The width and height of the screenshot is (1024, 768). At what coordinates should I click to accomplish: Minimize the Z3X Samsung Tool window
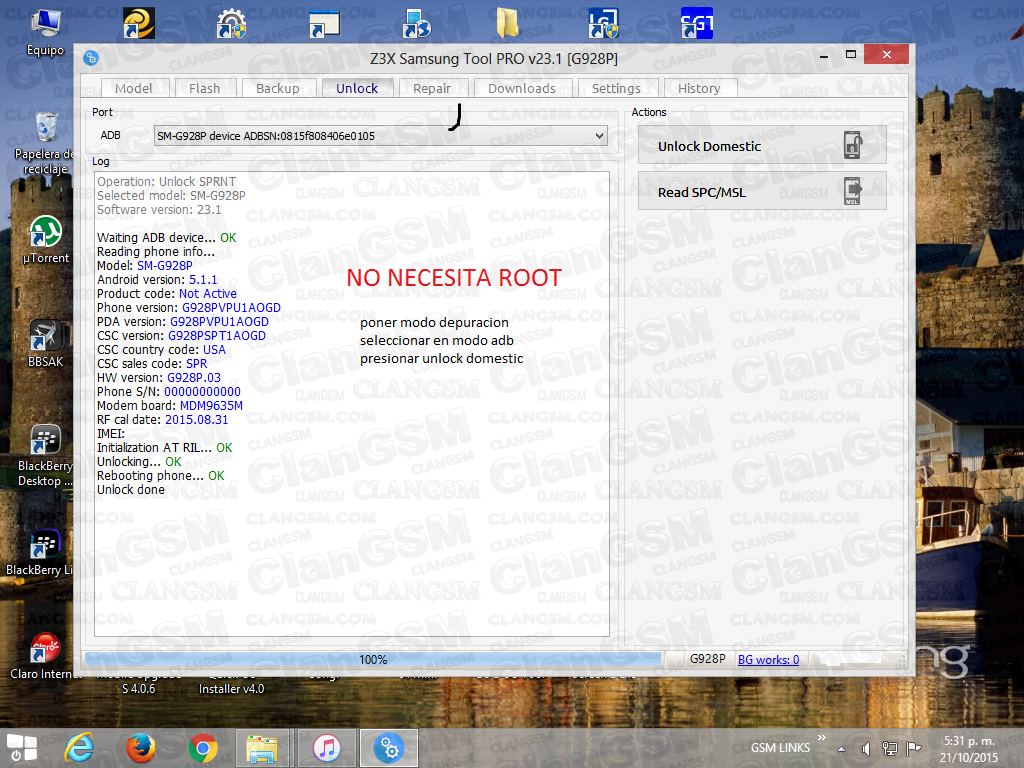(x=824, y=56)
